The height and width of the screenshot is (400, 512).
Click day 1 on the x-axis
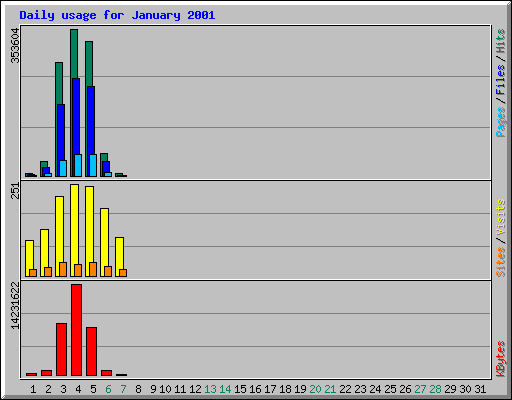tap(33, 389)
